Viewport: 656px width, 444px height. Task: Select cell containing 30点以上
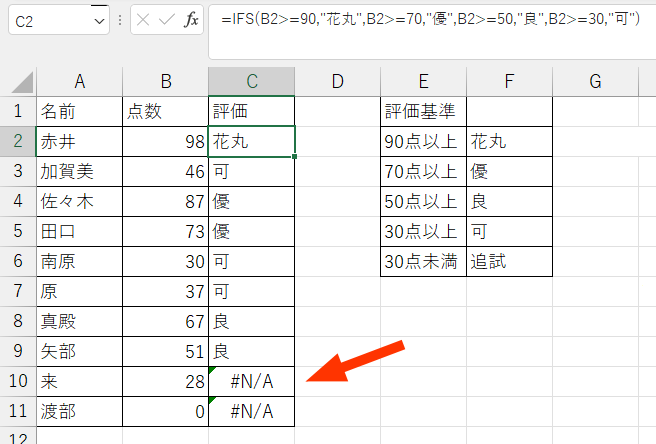click(x=423, y=231)
